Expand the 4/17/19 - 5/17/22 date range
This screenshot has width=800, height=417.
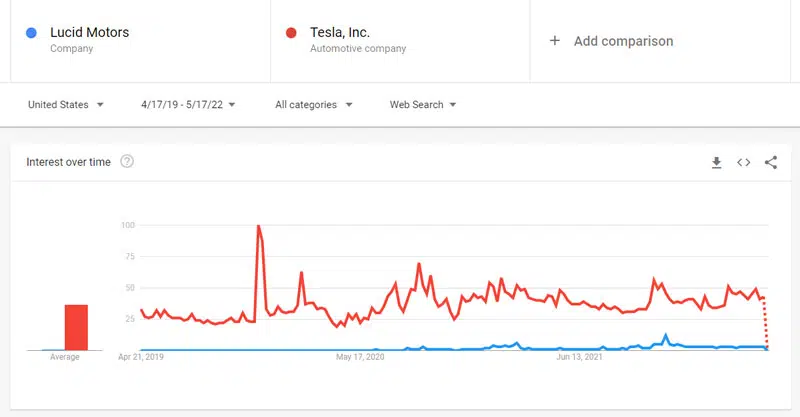188,105
